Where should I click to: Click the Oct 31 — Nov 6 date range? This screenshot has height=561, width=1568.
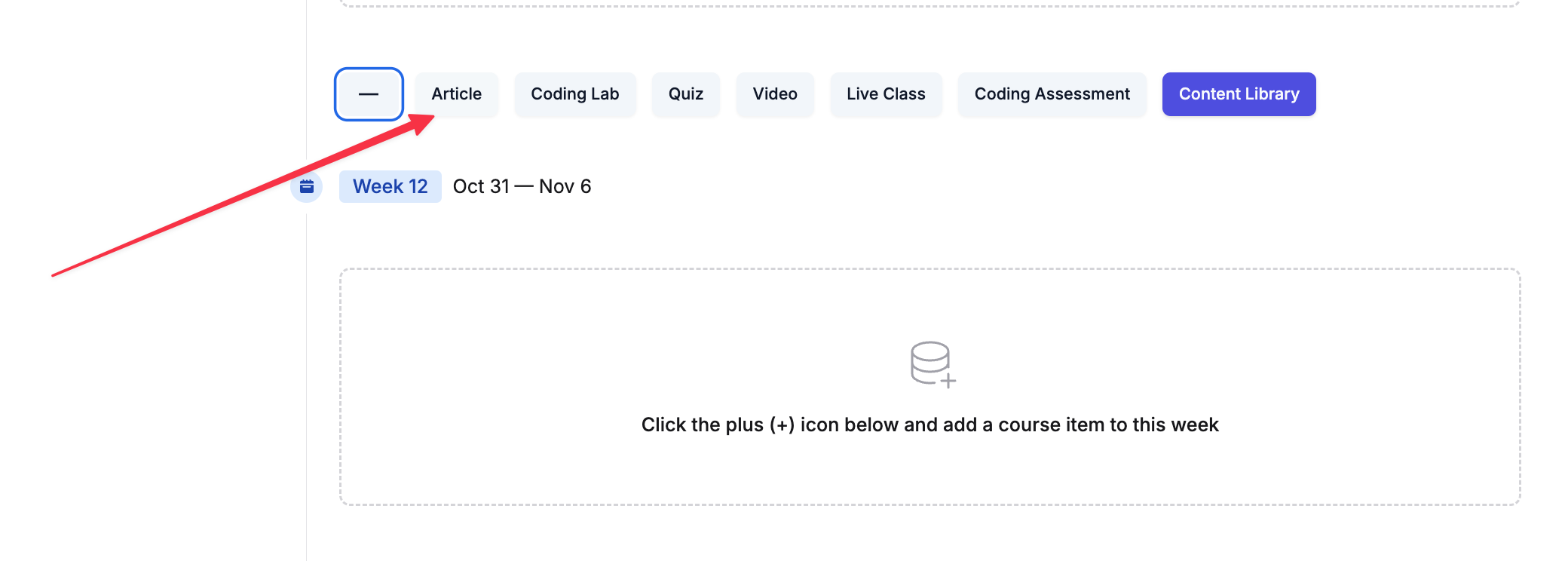pyautogui.click(x=522, y=186)
